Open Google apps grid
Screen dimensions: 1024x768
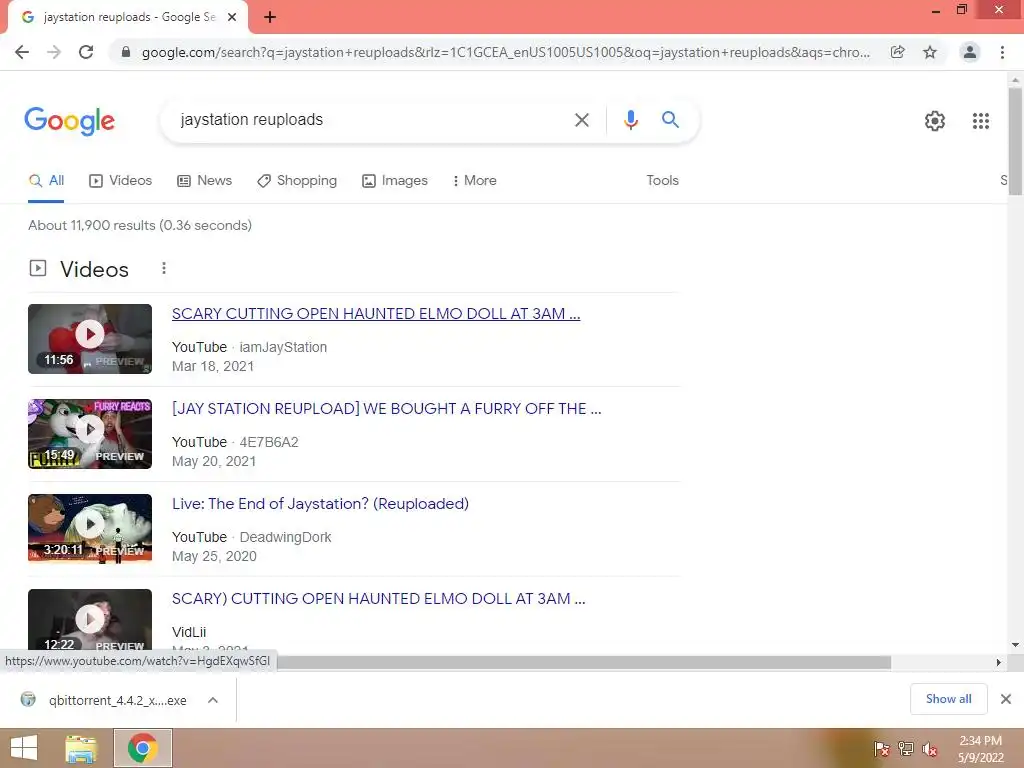coord(980,121)
